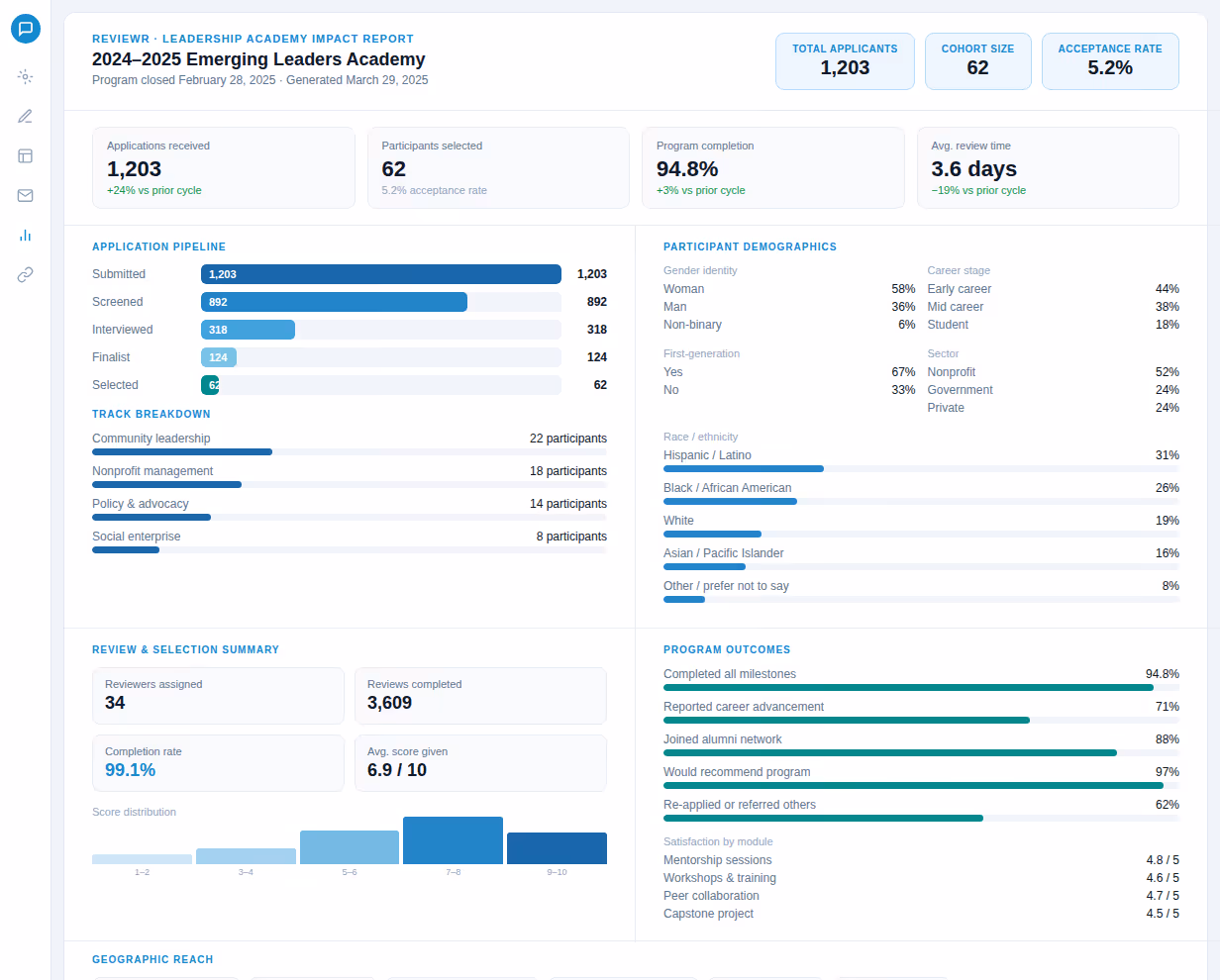Click the Screened 892 pipeline bar

point(334,302)
